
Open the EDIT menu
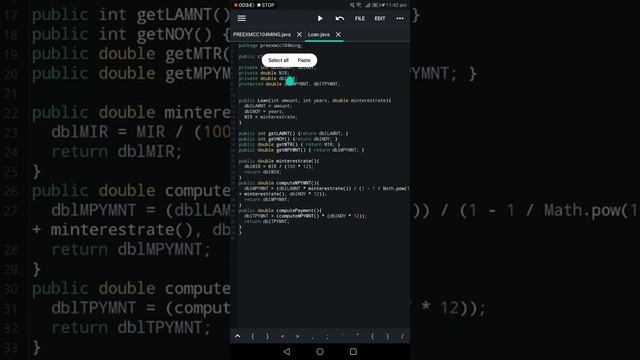pos(380,18)
